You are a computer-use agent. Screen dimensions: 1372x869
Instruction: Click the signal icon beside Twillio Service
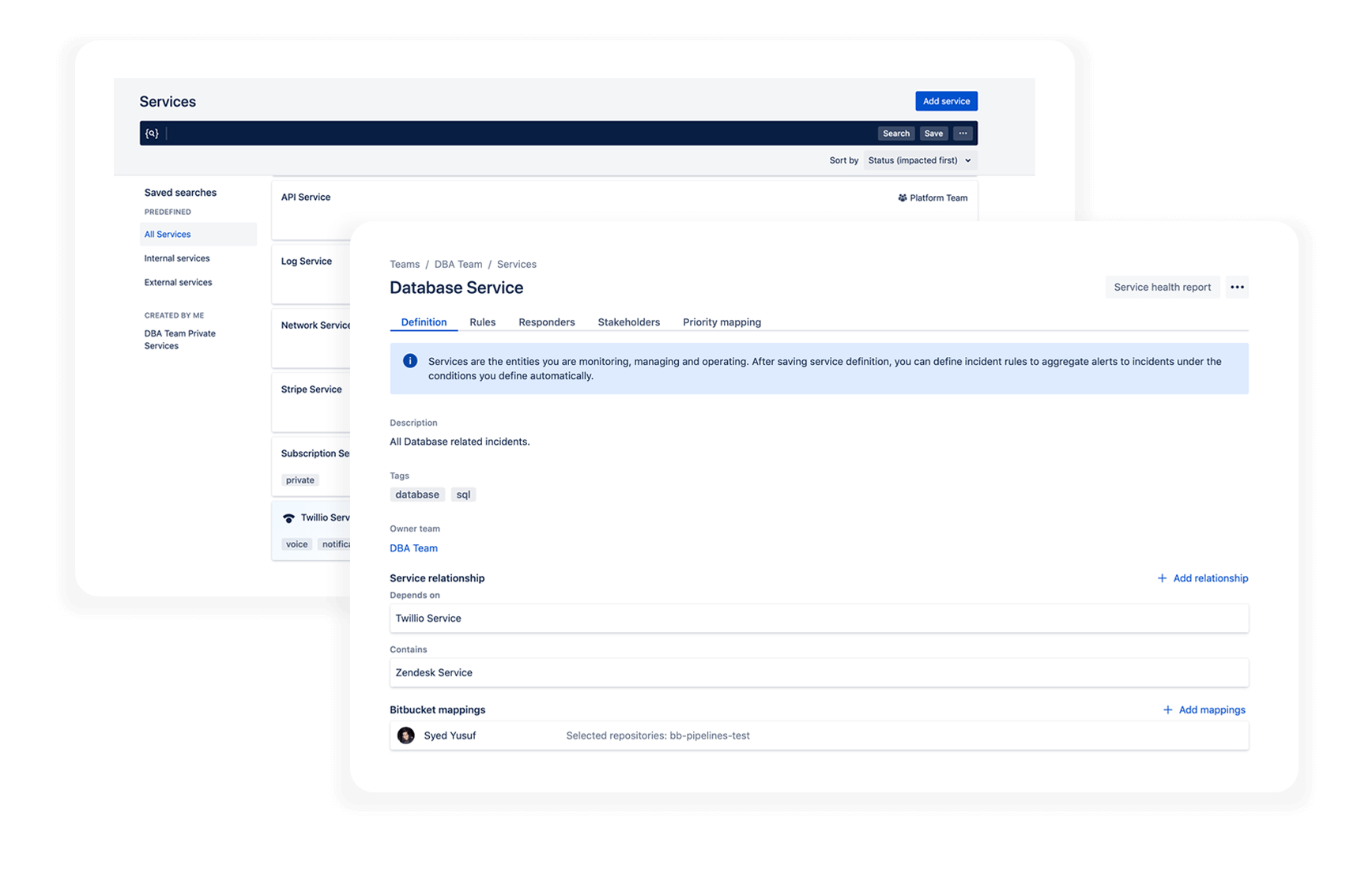pyautogui.click(x=290, y=517)
